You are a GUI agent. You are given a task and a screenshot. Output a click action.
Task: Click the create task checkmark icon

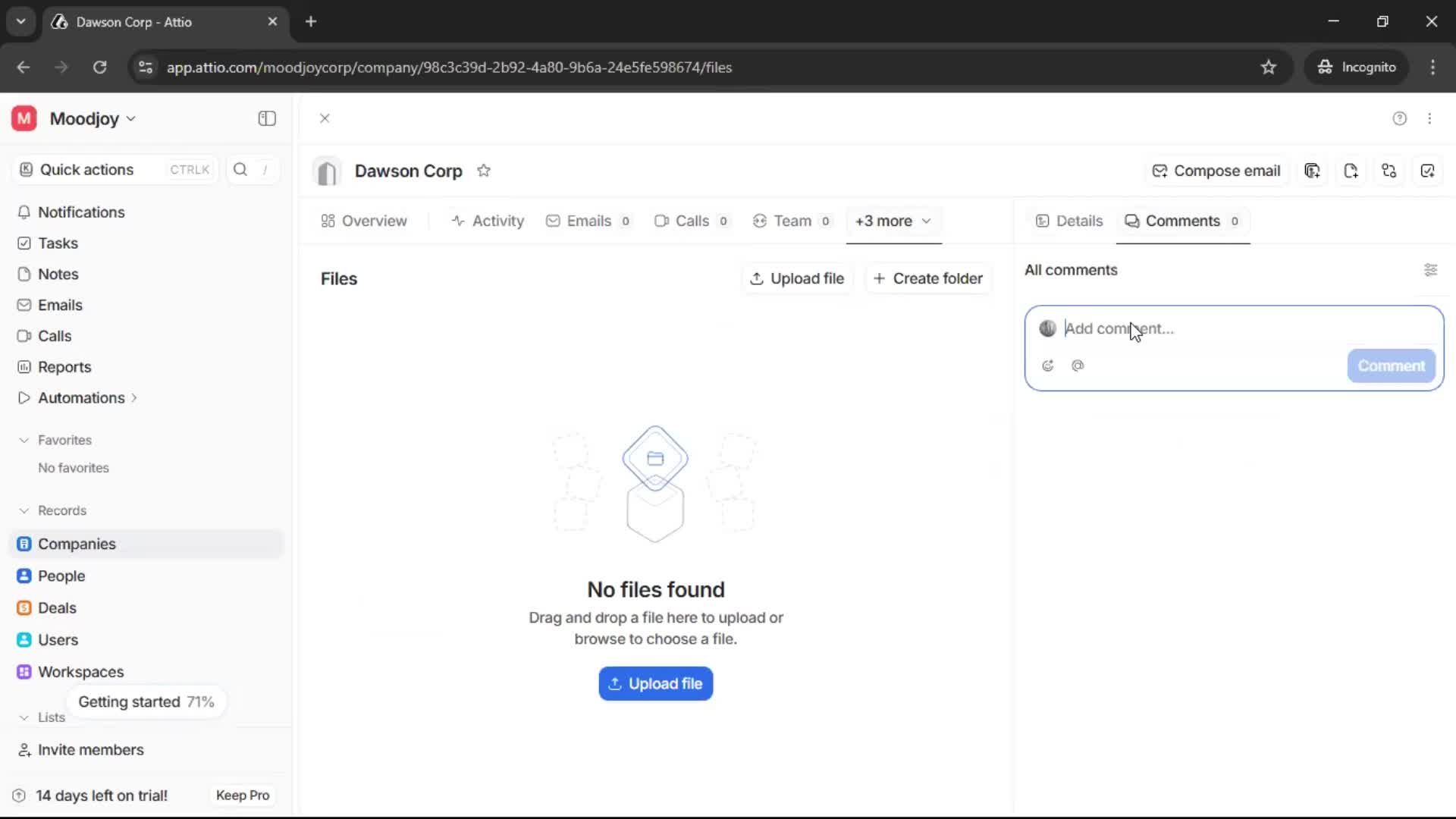pyautogui.click(x=1429, y=171)
